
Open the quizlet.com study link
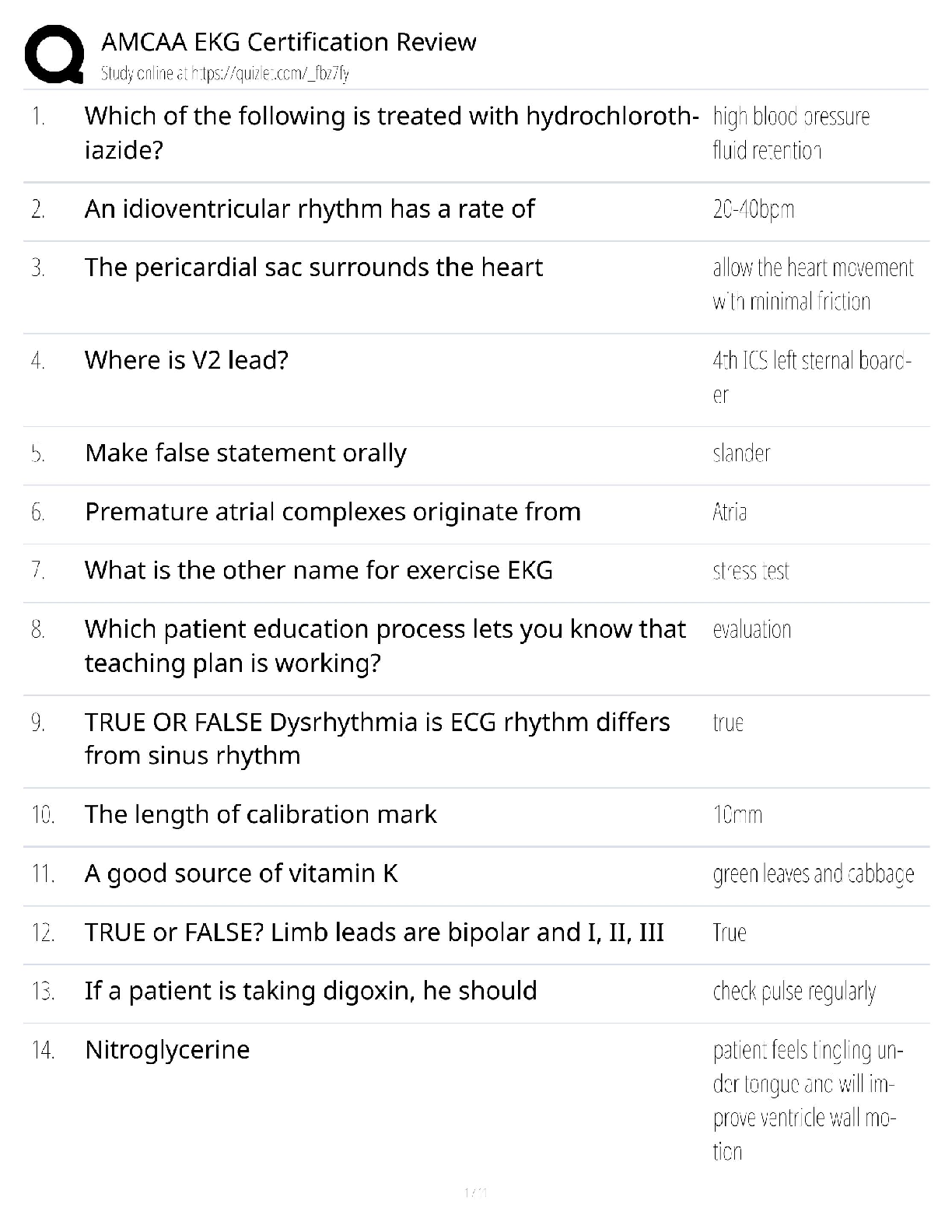tap(225, 74)
